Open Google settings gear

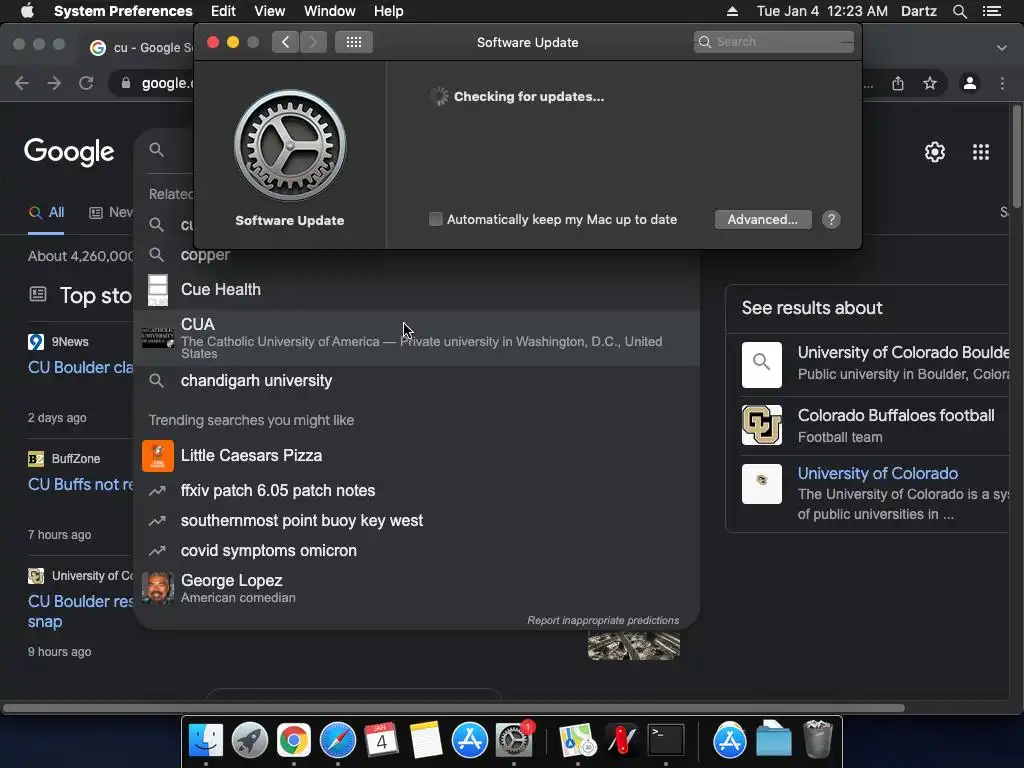click(935, 152)
